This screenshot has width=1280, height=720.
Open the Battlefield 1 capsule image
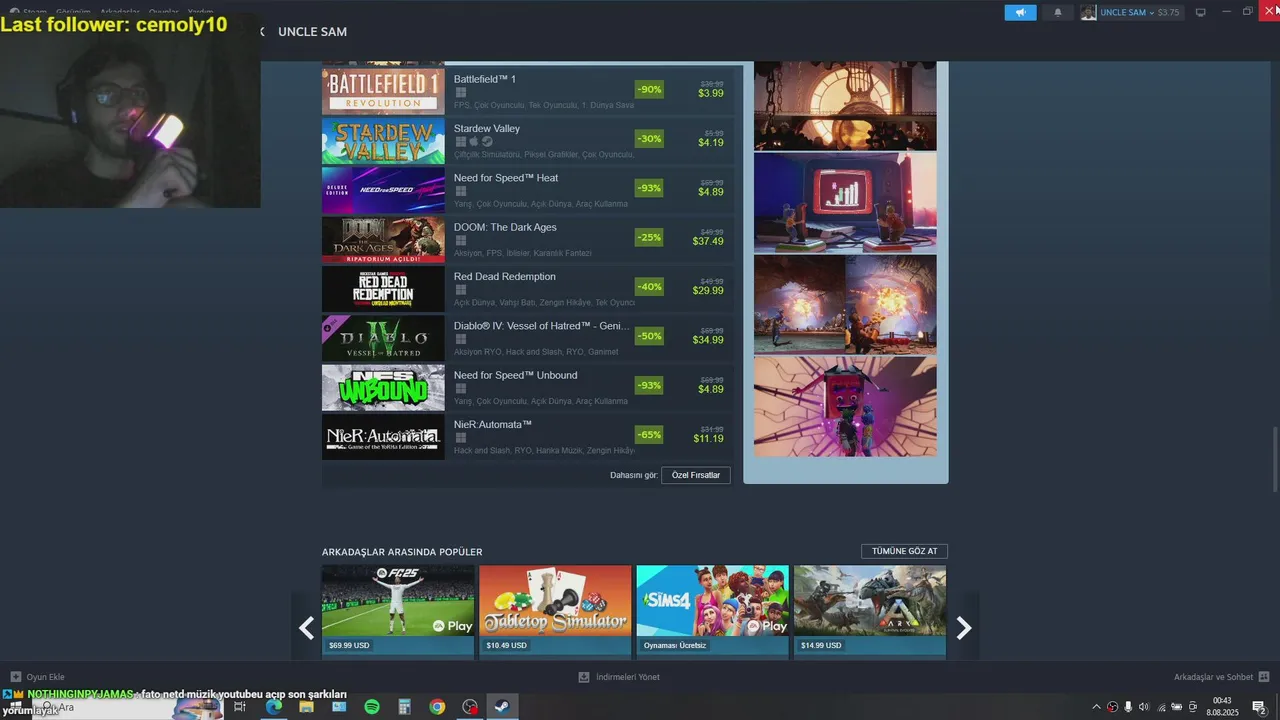tap(383, 92)
